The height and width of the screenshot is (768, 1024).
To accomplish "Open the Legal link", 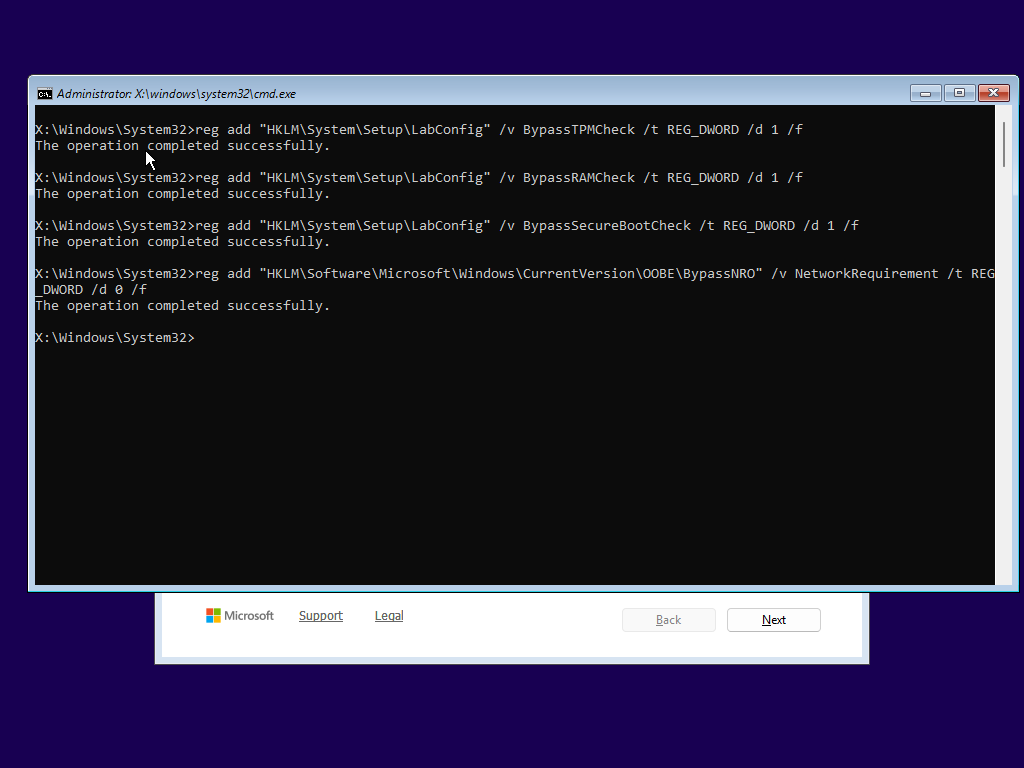I will (389, 616).
